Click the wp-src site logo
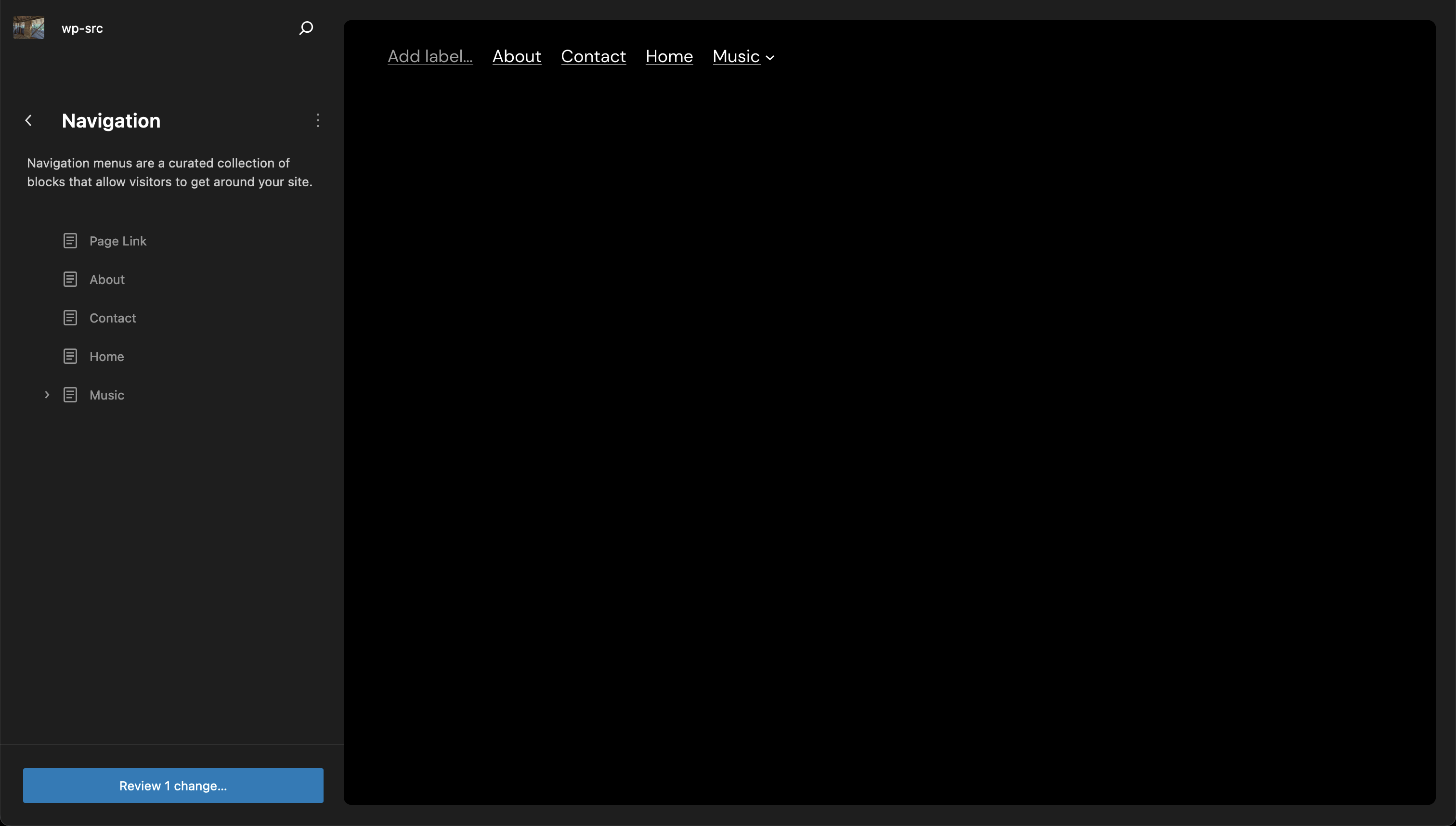The height and width of the screenshot is (826, 1456). [x=28, y=27]
